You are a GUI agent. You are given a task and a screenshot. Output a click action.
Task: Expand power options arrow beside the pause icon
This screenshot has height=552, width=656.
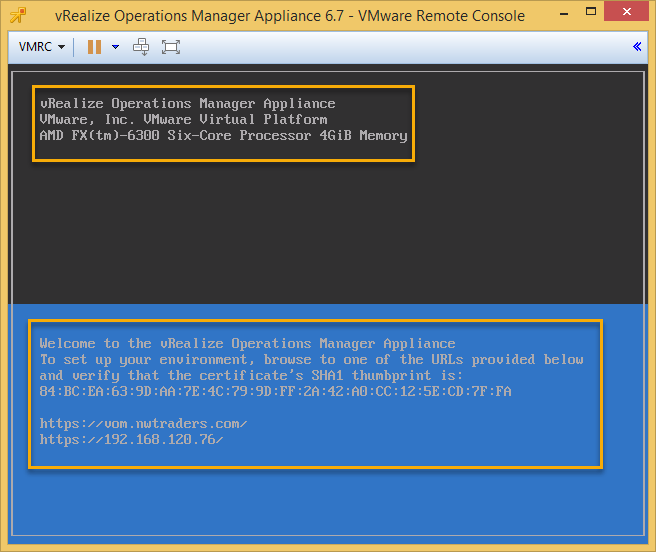[x=115, y=47]
